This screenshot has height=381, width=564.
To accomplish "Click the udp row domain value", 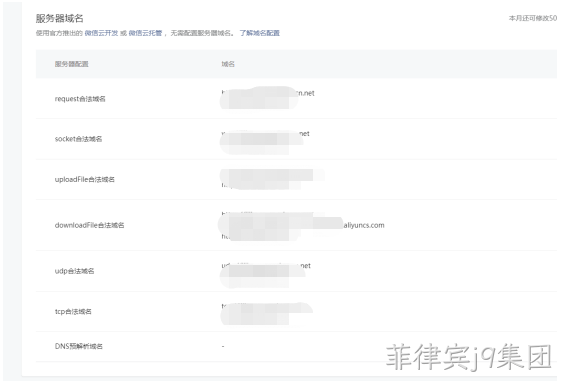I will click(266, 266).
